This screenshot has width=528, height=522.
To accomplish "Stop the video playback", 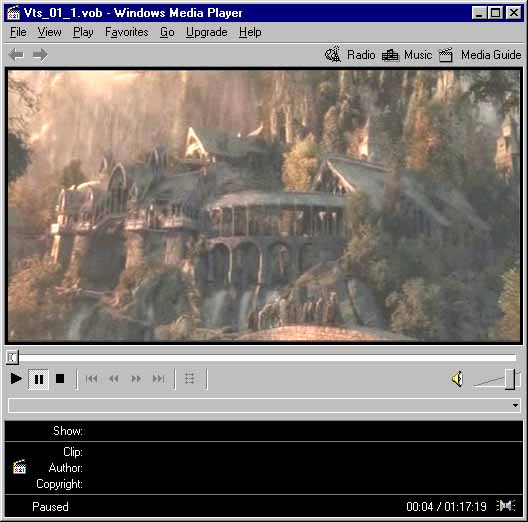I will pos(60,379).
